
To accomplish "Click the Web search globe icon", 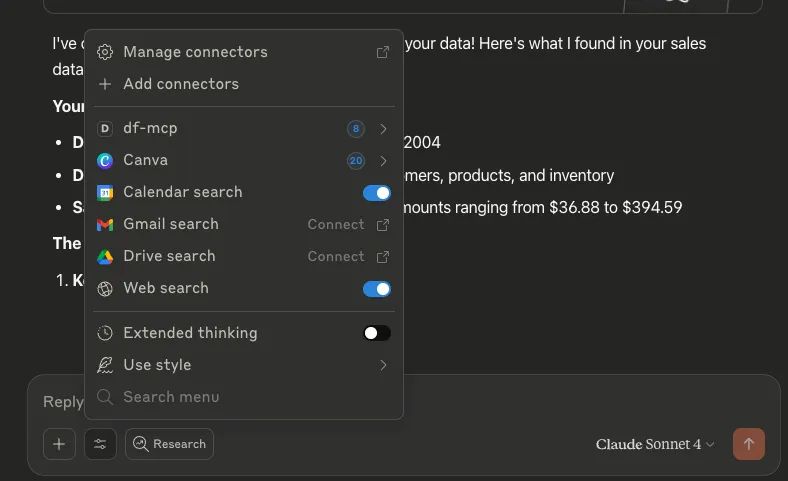I will [x=105, y=288].
